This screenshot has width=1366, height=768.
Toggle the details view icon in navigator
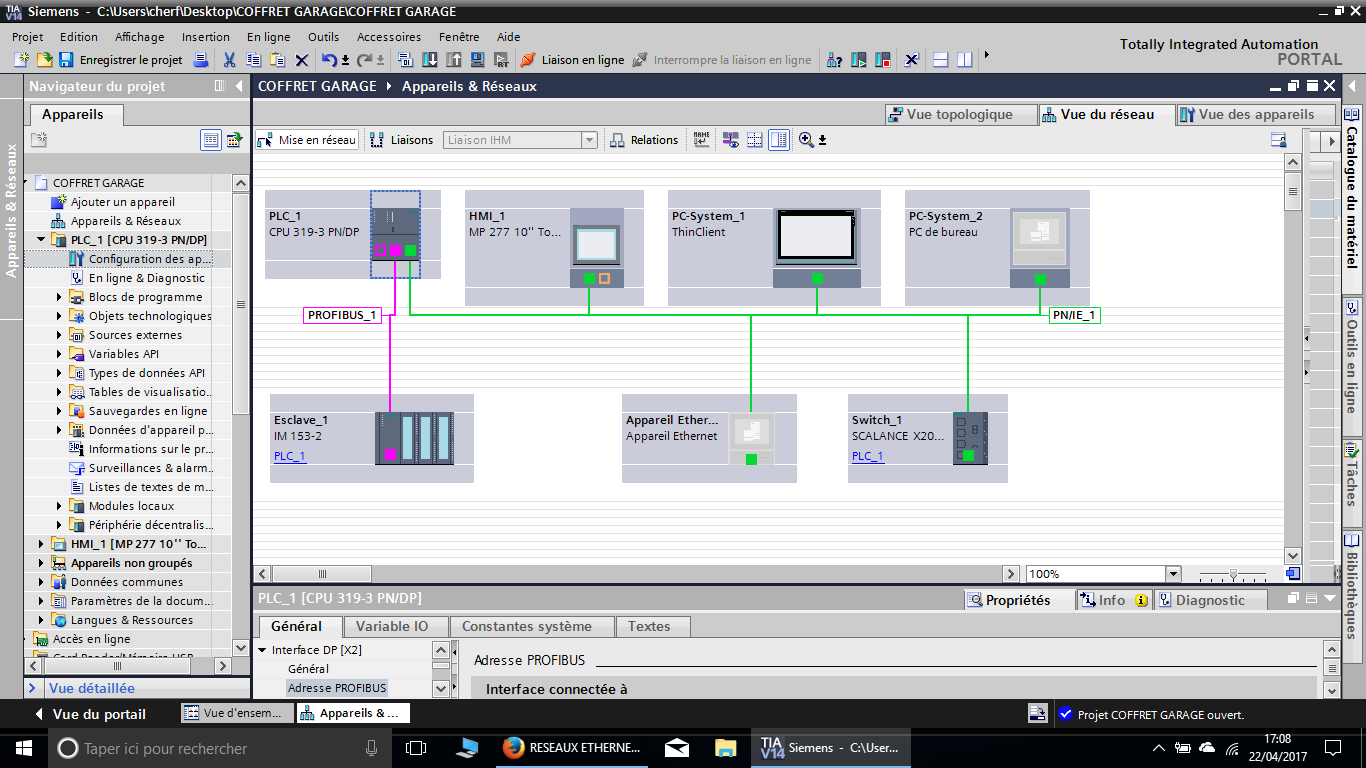pyautogui.click(x=211, y=140)
